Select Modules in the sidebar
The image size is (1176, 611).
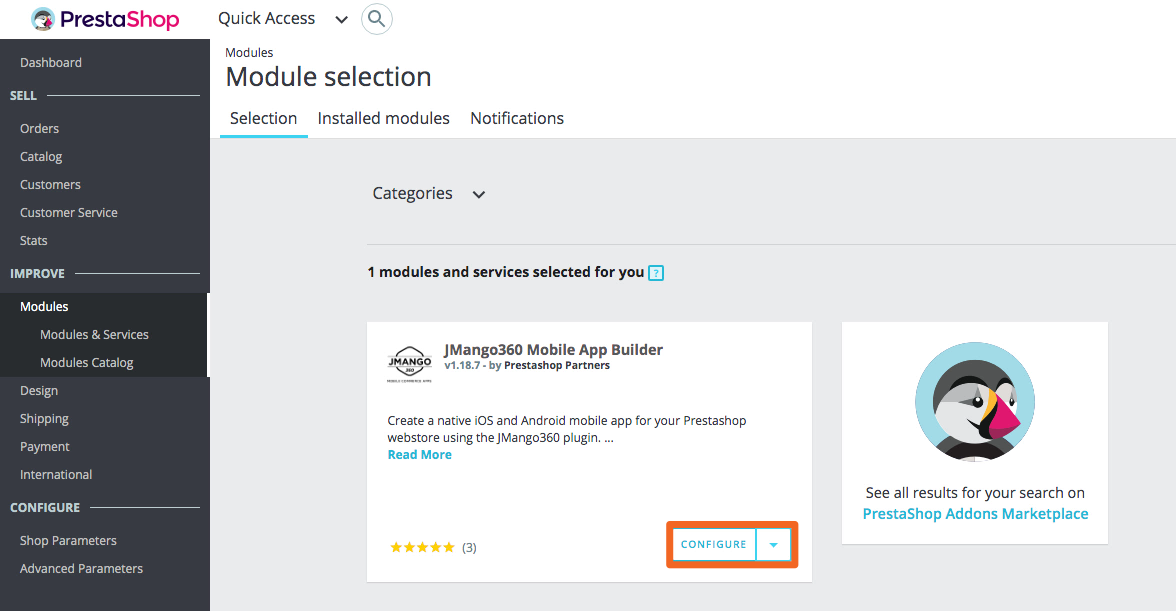click(x=44, y=307)
